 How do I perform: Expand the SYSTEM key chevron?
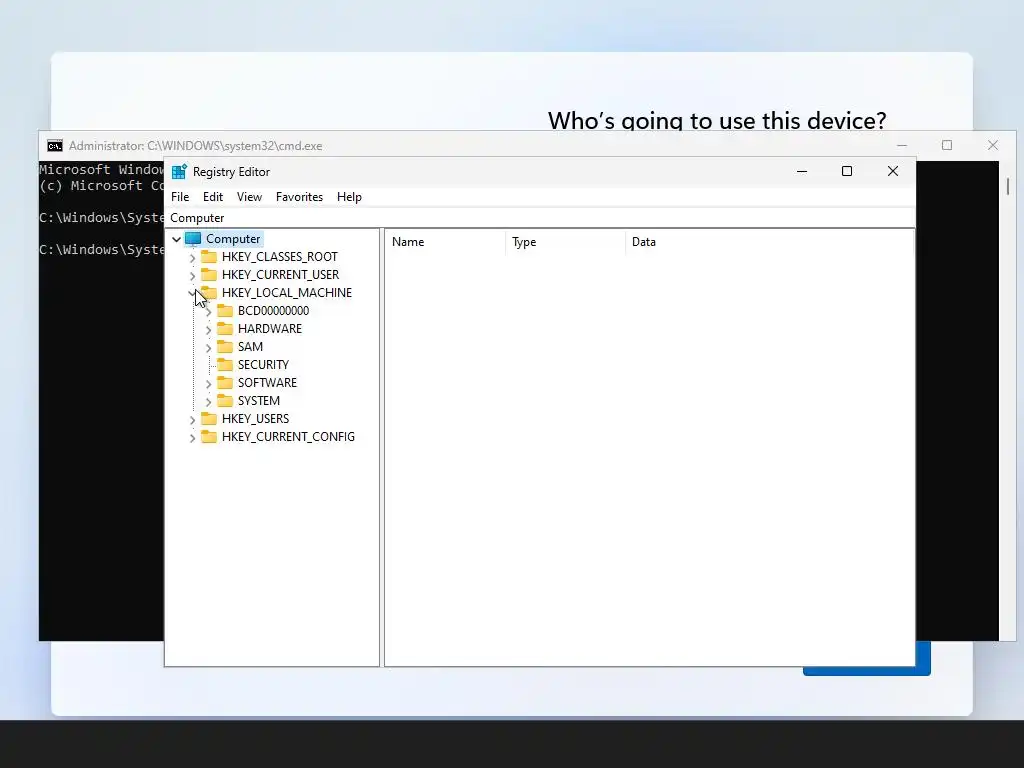(x=209, y=402)
